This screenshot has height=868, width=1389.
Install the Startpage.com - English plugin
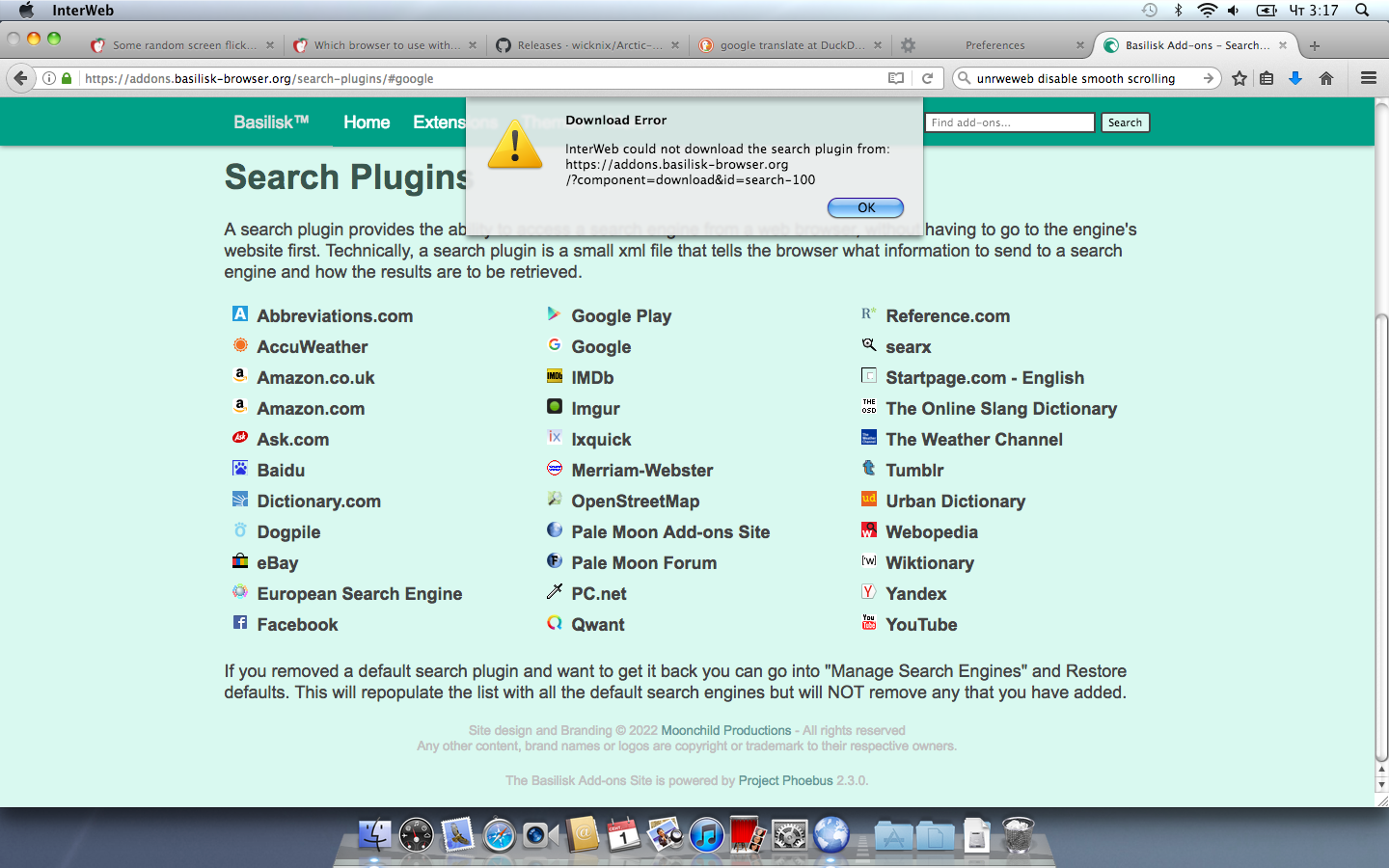985,378
